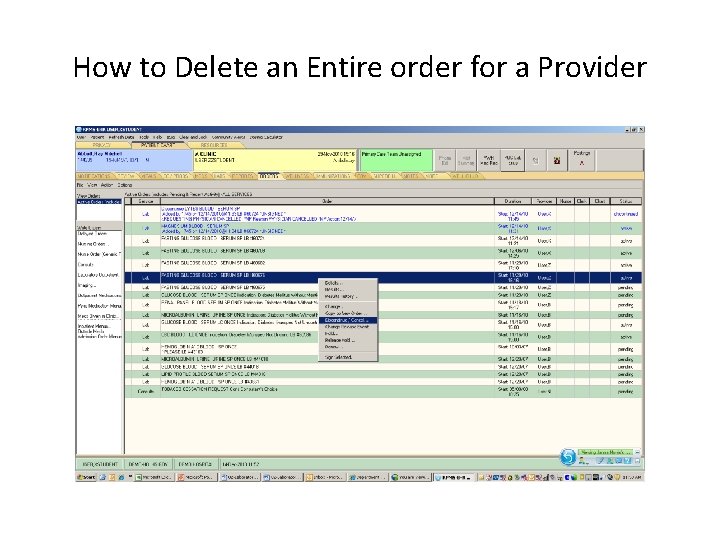
Task: Open the Clear and Lock menu item
Action: 193,137
